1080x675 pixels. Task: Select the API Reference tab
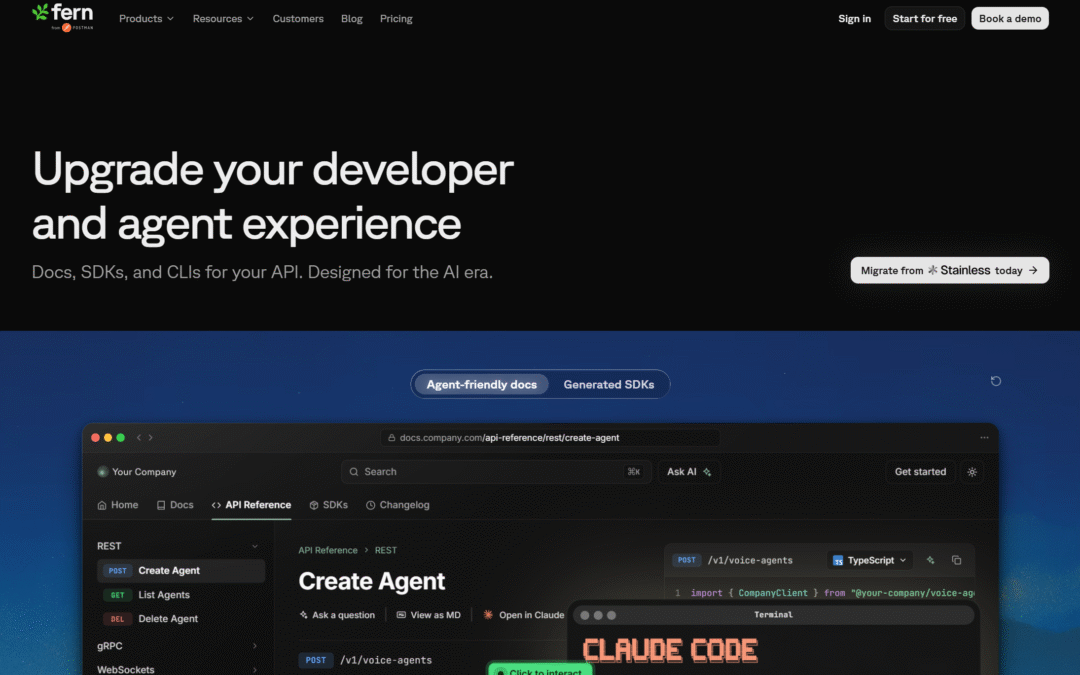click(251, 505)
